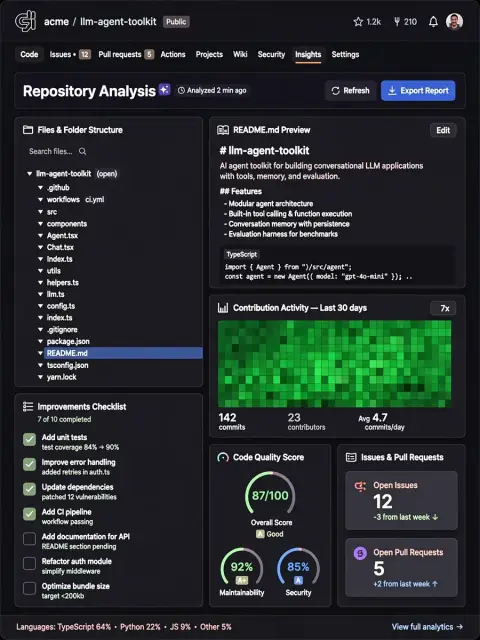Click the acme logo icon in header
Image resolution: width=480 pixels, height=640 pixels.
(25, 21)
